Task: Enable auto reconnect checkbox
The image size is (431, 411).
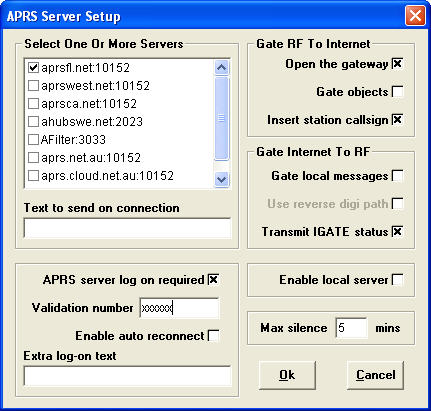Action: (213, 336)
